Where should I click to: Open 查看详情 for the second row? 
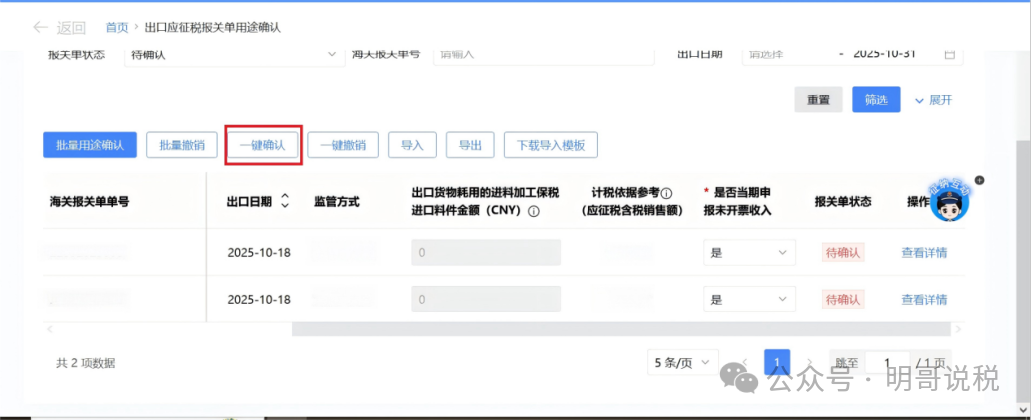click(x=924, y=300)
